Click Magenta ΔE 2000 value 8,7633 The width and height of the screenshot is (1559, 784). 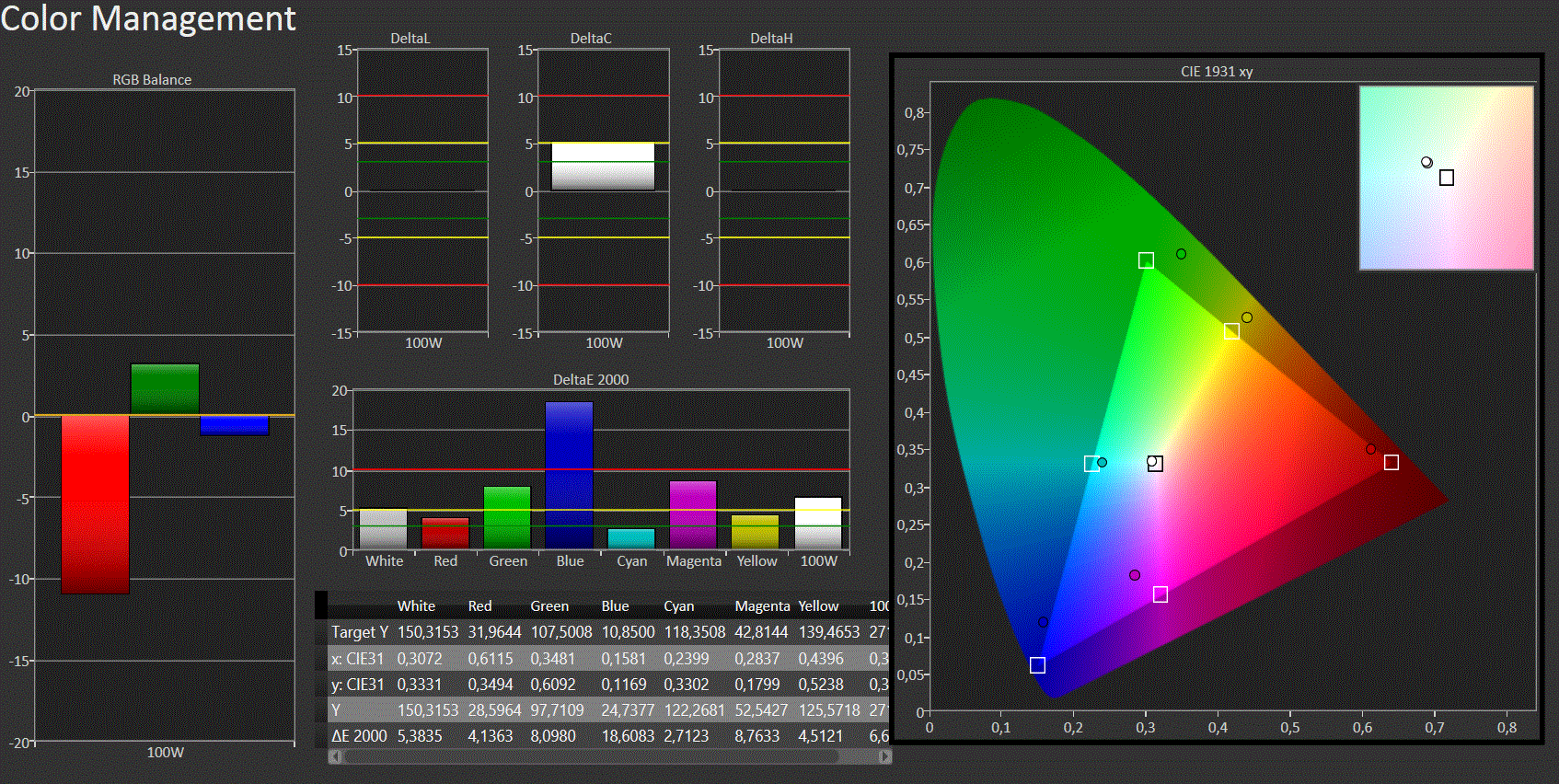[x=756, y=736]
